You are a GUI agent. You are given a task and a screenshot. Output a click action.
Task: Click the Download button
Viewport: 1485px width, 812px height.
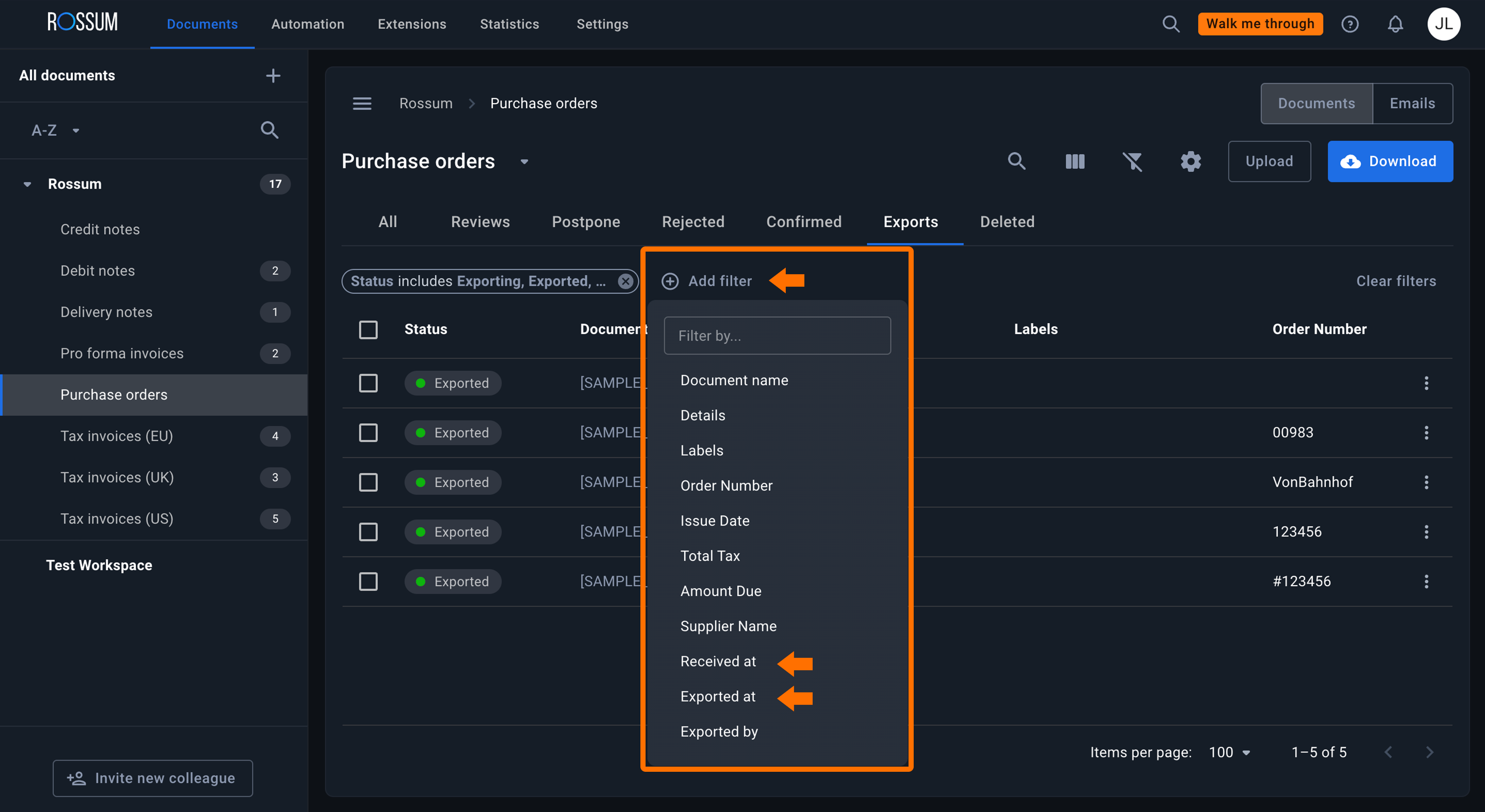click(1390, 161)
